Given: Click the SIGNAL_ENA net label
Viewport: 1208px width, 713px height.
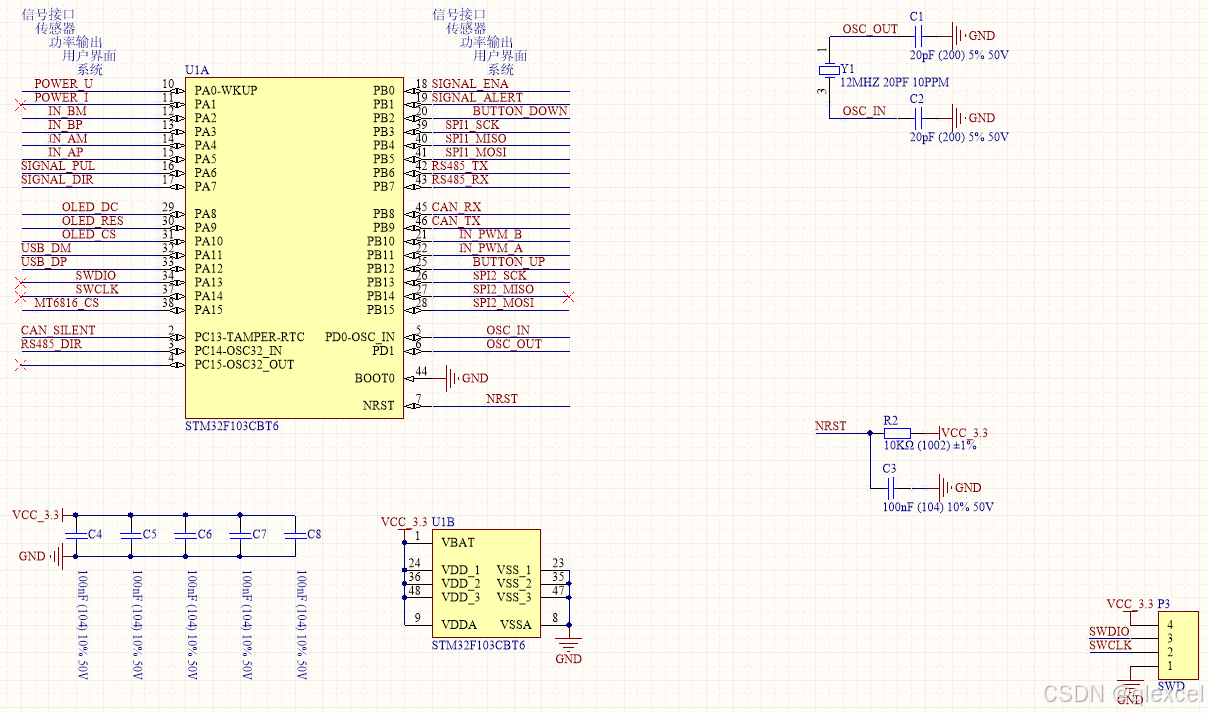Looking at the screenshot, I should point(470,84).
